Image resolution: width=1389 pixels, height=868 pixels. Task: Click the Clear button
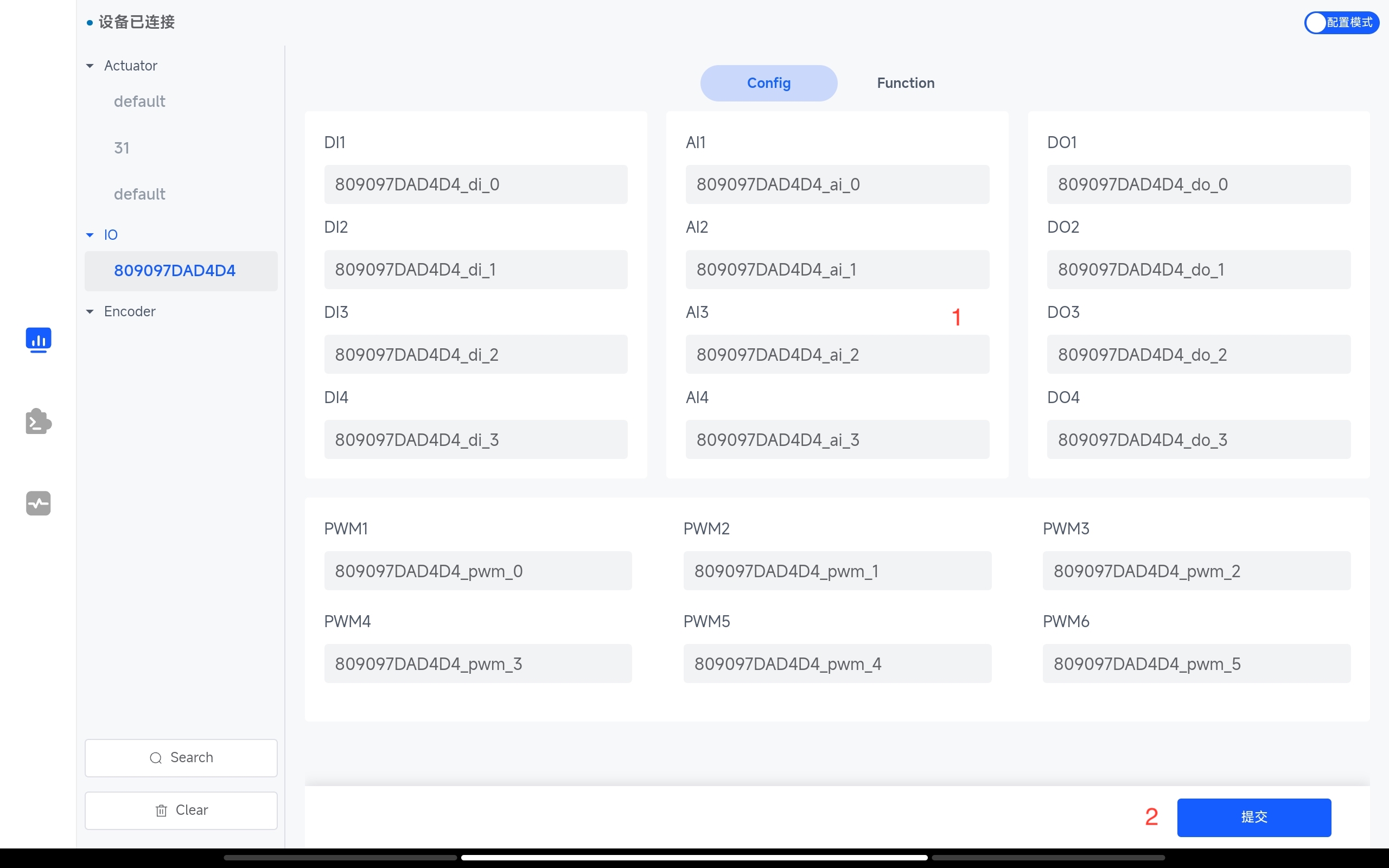point(181,810)
